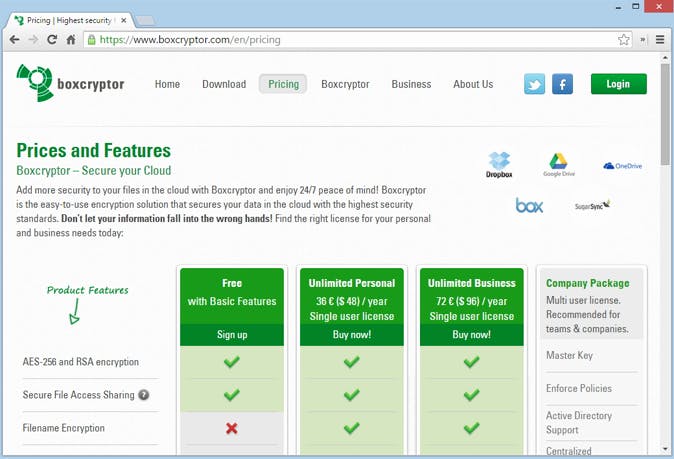Viewport: 674px width, 459px height.
Task: Click the Google Drive logo
Action: tap(558, 165)
